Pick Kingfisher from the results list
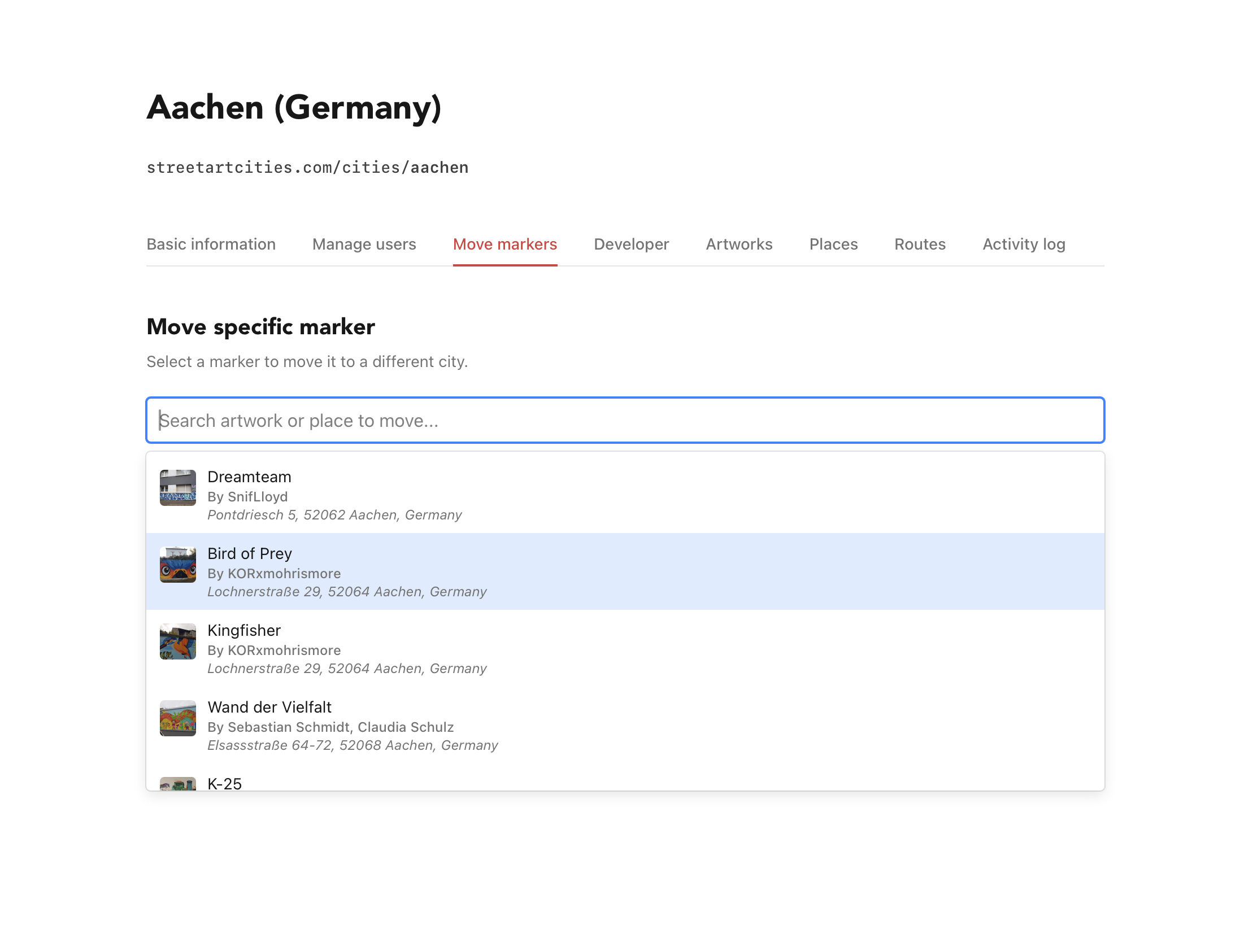 click(x=244, y=630)
